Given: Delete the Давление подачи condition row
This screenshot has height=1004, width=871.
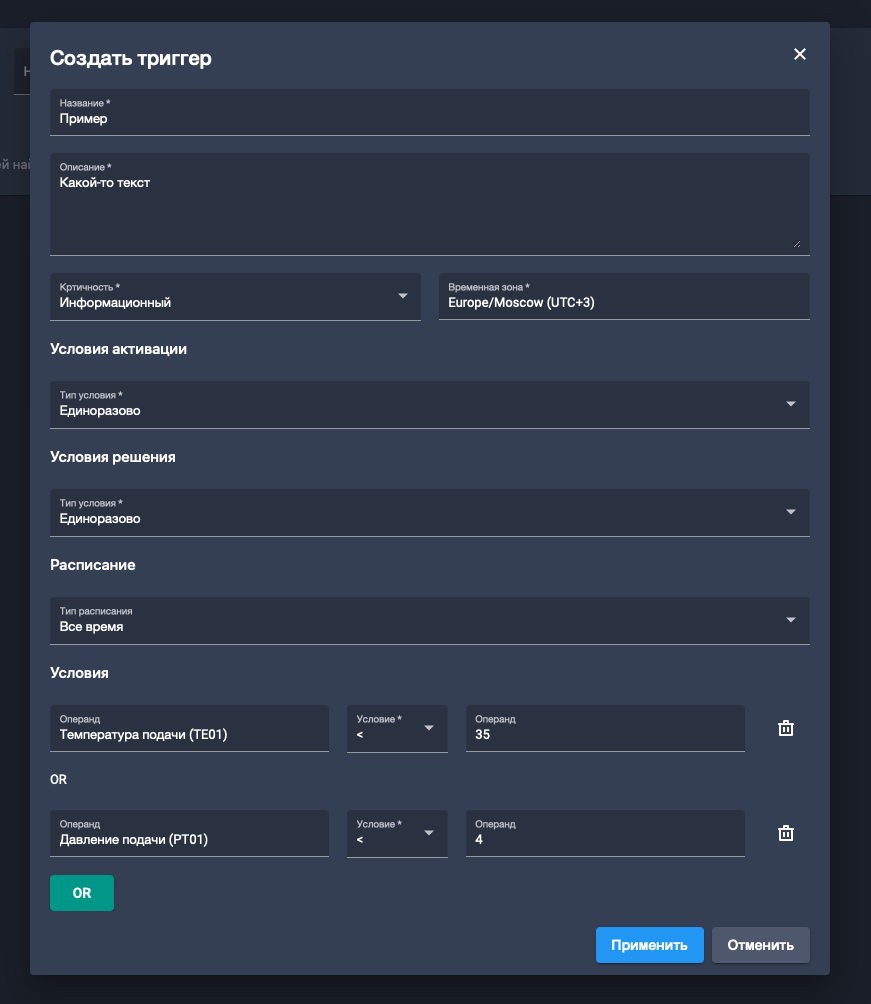Looking at the screenshot, I should (x=786, y=833).
